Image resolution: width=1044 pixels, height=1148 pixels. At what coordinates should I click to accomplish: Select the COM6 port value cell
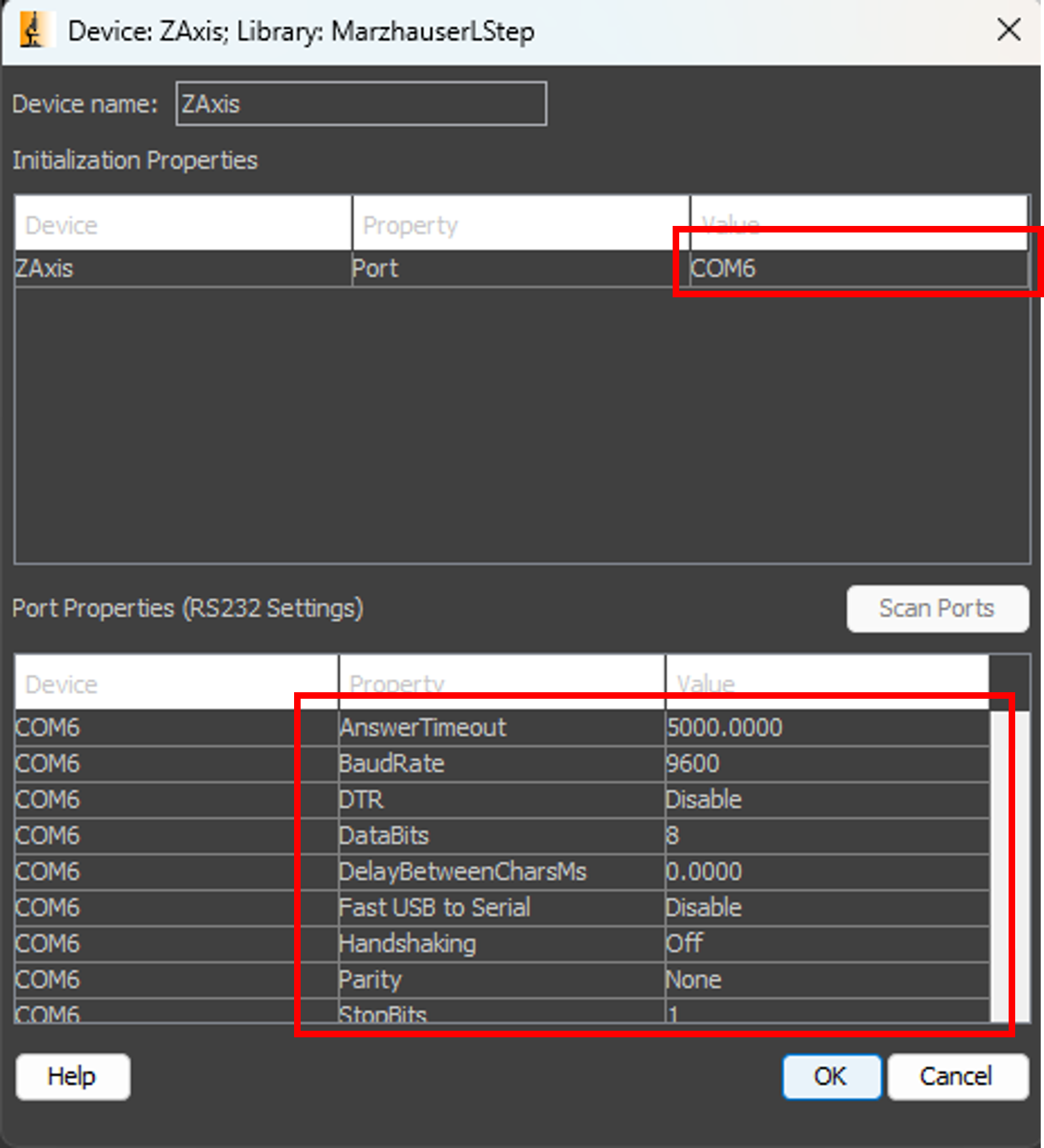[x=859, y=268]
